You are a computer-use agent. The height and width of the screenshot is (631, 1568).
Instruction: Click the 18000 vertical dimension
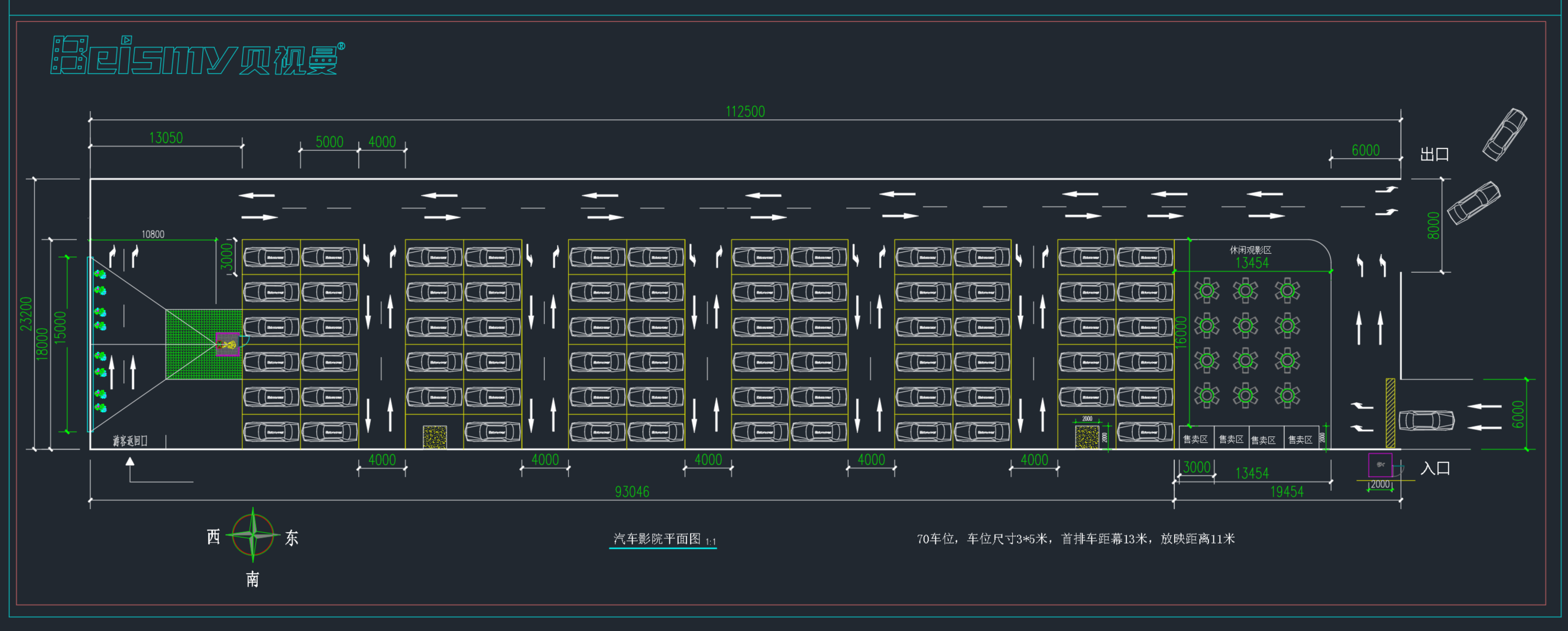click(41, 344)
